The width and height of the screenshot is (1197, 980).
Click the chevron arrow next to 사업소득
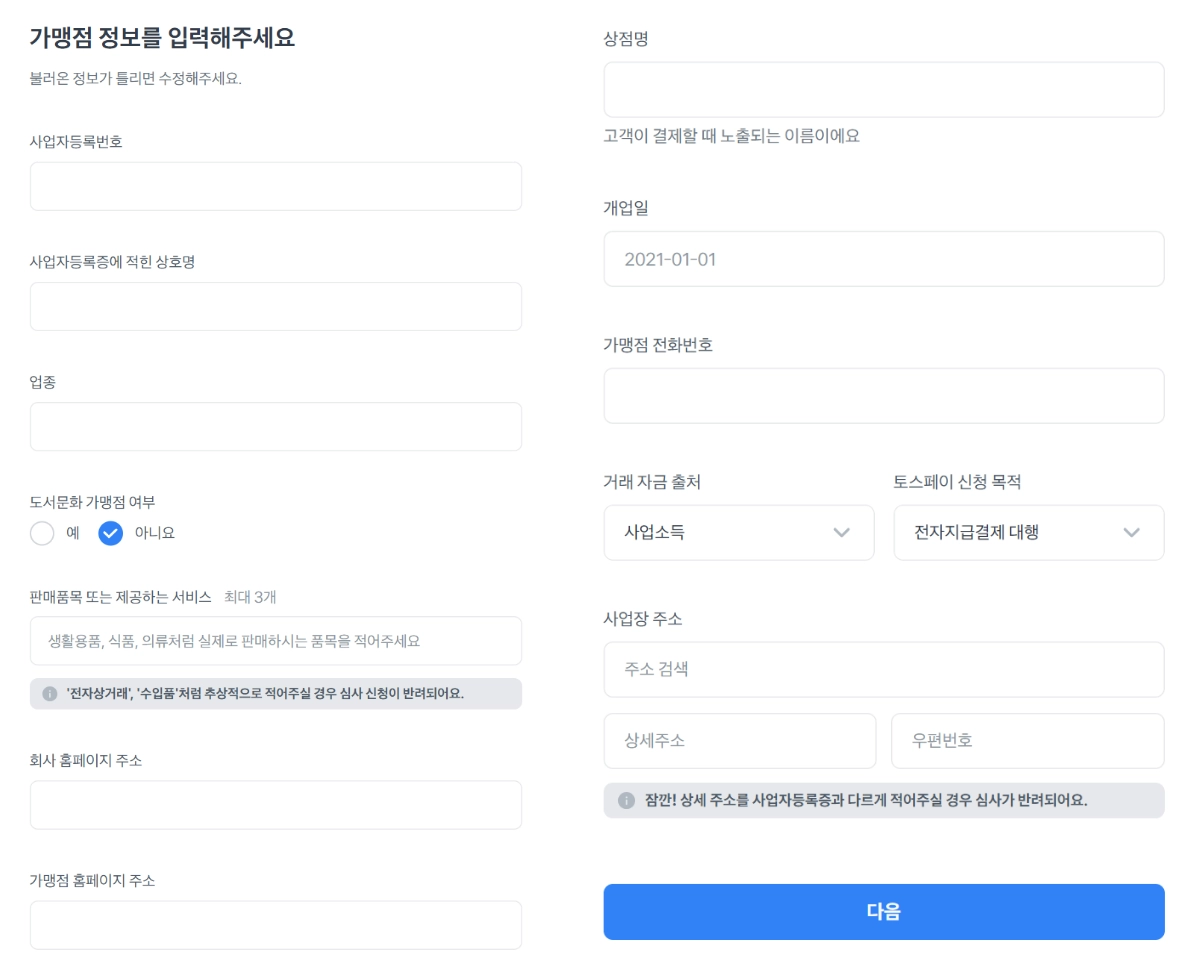841,532
